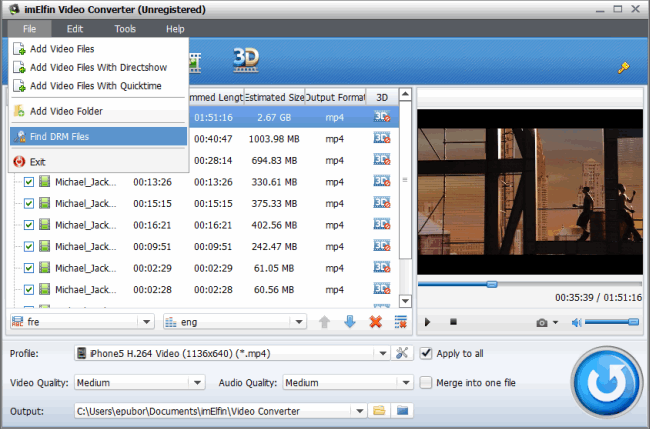
Task: Click 3D icon in the 694.83 MB row
Action: [382, 160]
